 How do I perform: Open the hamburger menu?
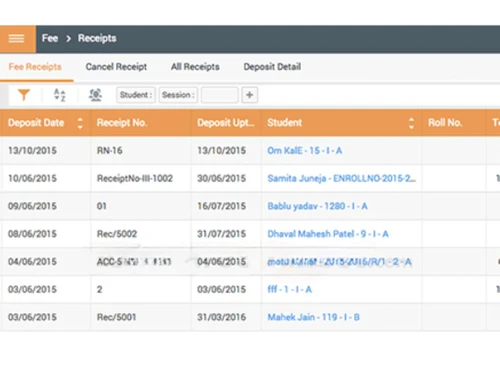[x=16, y=39]
